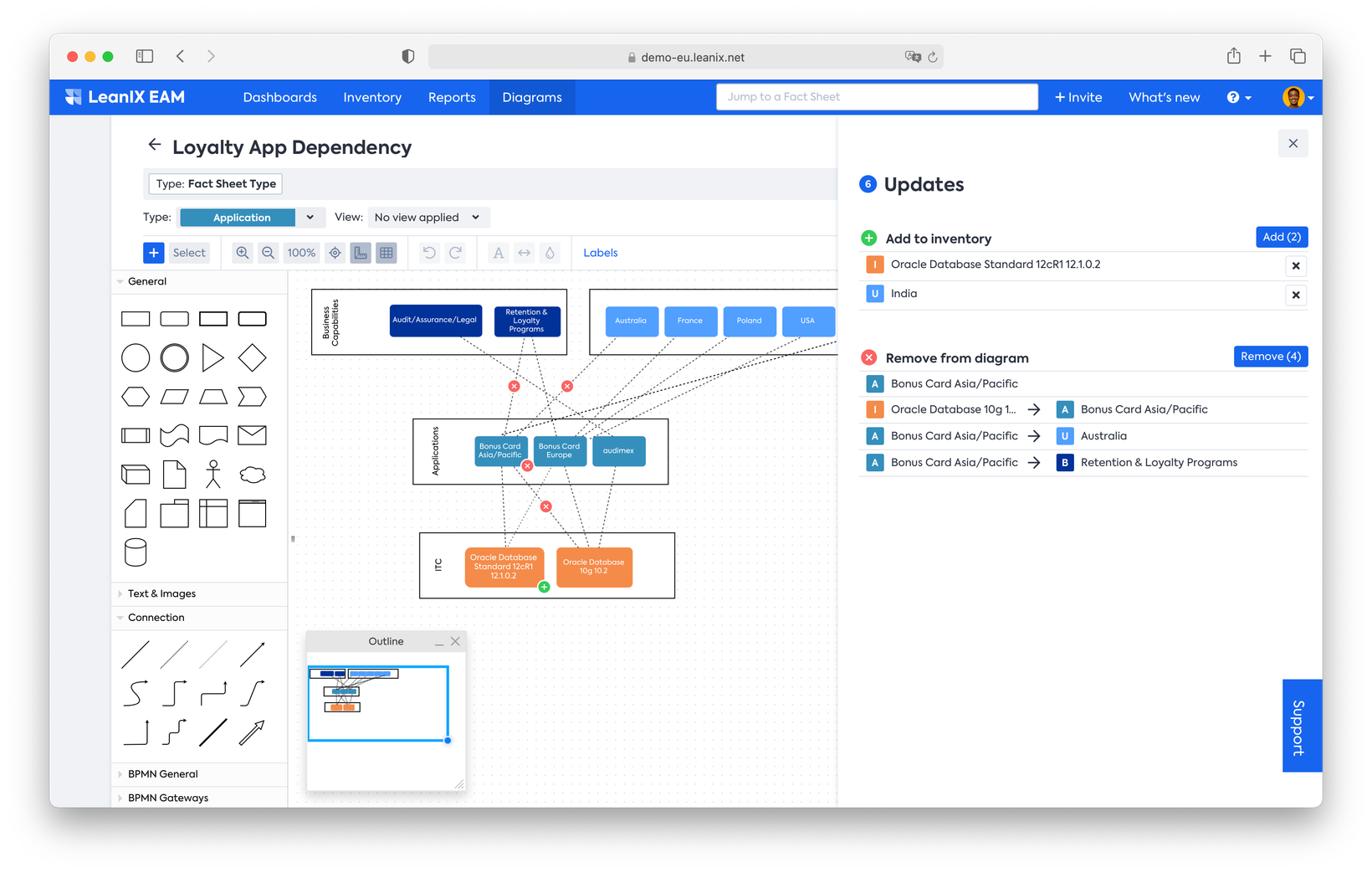
Task: Select the audimex application node
Action: (618, 451)
